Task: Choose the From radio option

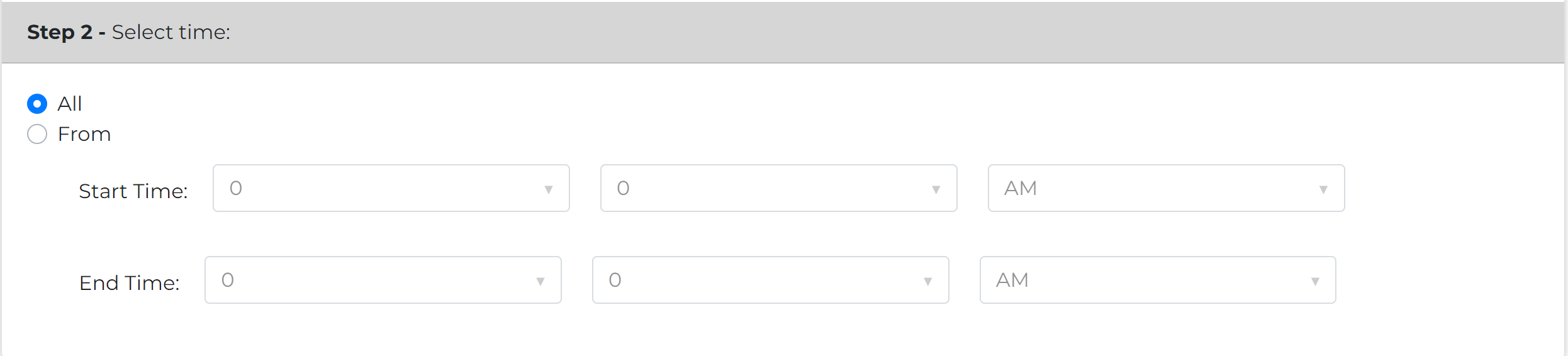Action: coord(37,134)
